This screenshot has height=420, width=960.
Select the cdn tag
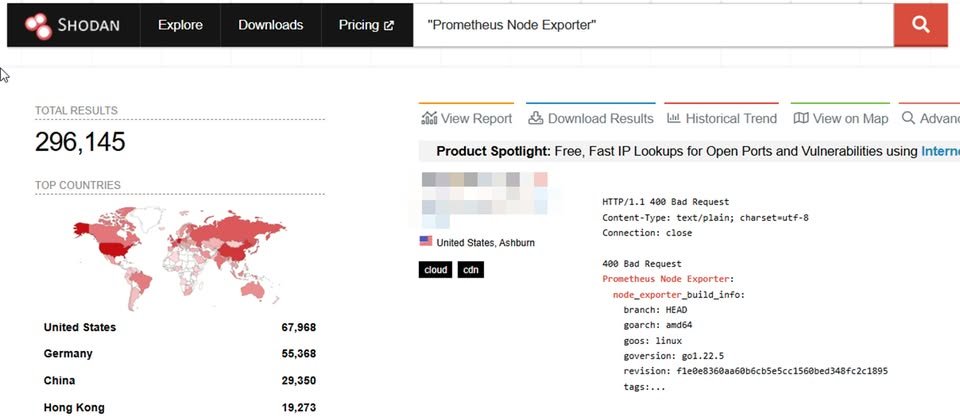[470, 269]
